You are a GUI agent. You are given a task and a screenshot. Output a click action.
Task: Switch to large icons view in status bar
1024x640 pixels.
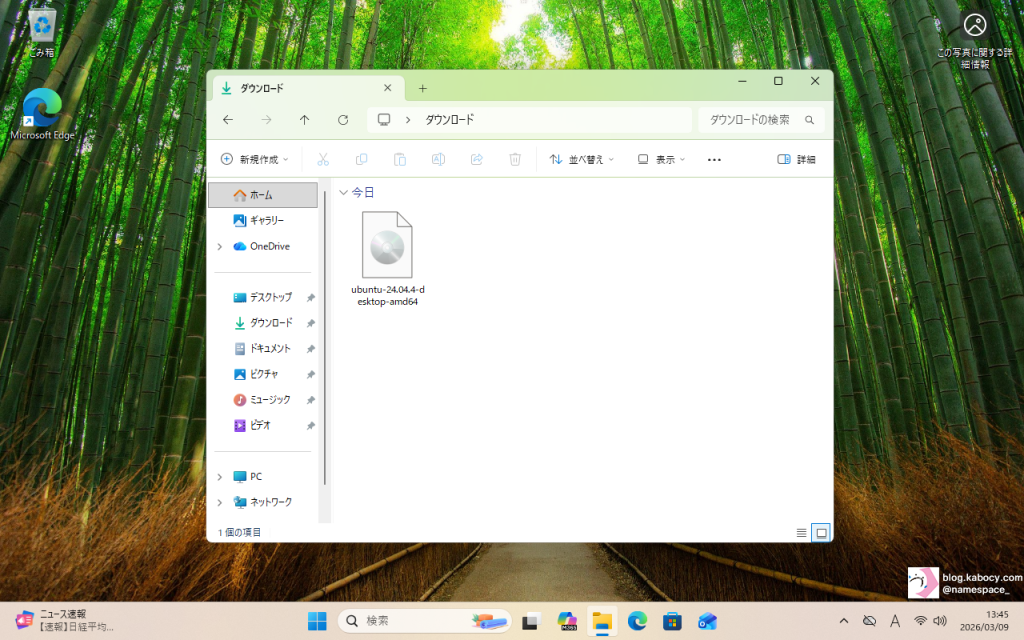pyautogui.click(x=821, y=532)
